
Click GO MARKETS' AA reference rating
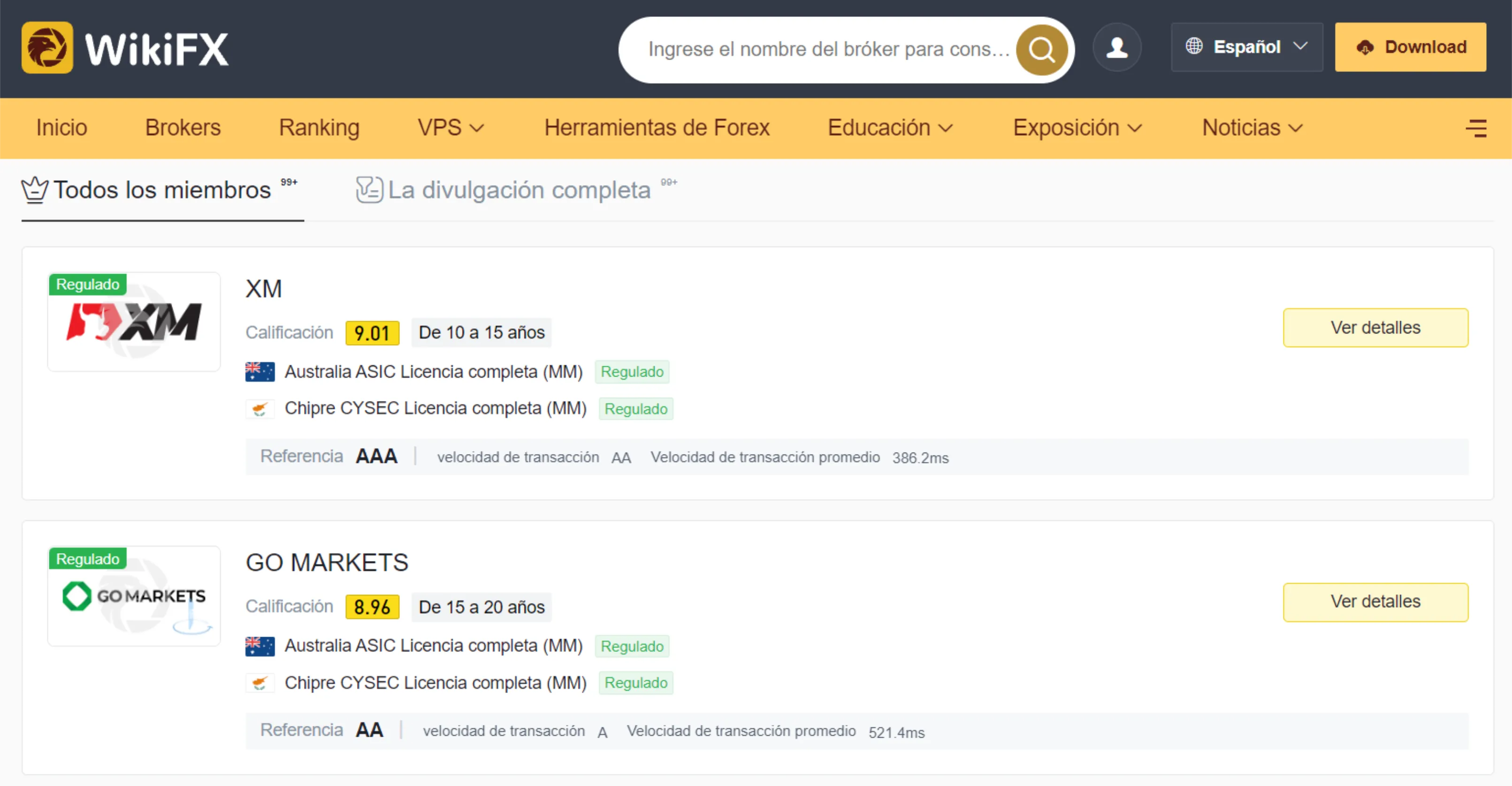click(369, 730)
